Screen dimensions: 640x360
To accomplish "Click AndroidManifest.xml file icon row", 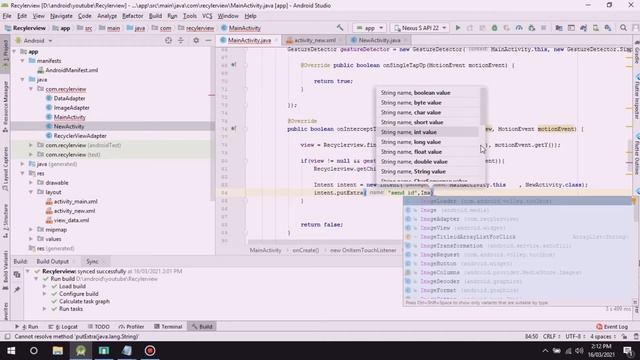I will pos(68,70).
